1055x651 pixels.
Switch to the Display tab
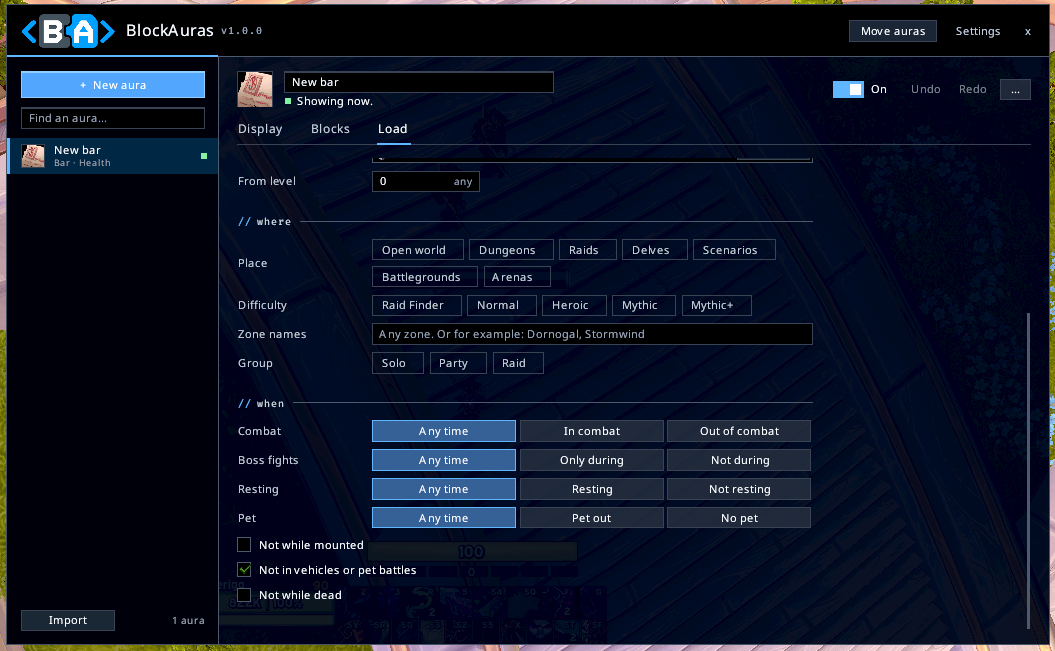point(260,128)
